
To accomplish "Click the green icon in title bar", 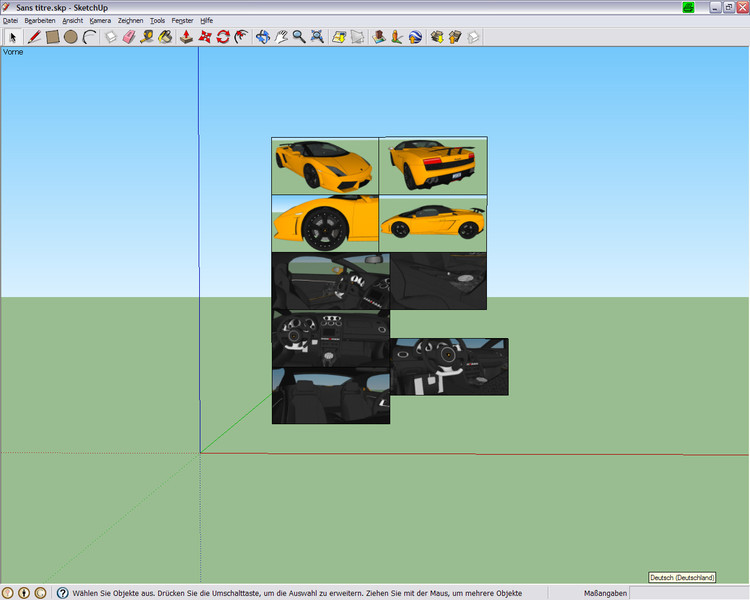I will (x=688, y=7).
